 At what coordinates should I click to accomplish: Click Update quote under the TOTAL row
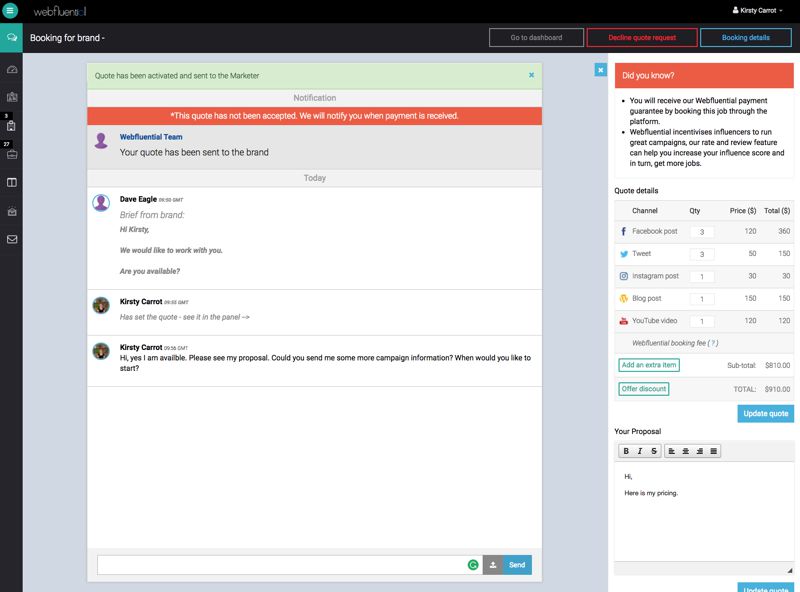click(765, 413)
